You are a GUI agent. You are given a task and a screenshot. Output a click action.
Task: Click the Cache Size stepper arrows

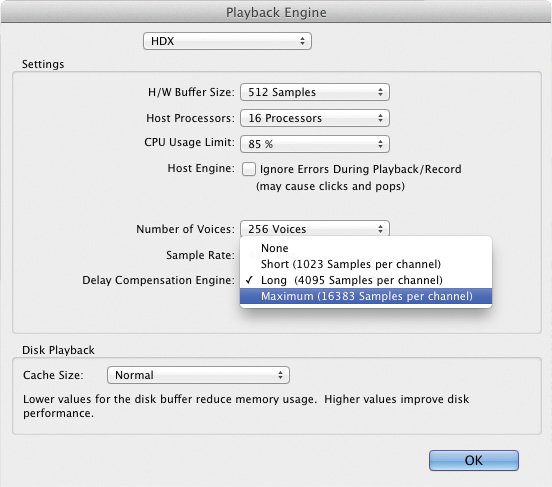coord(280,375)
